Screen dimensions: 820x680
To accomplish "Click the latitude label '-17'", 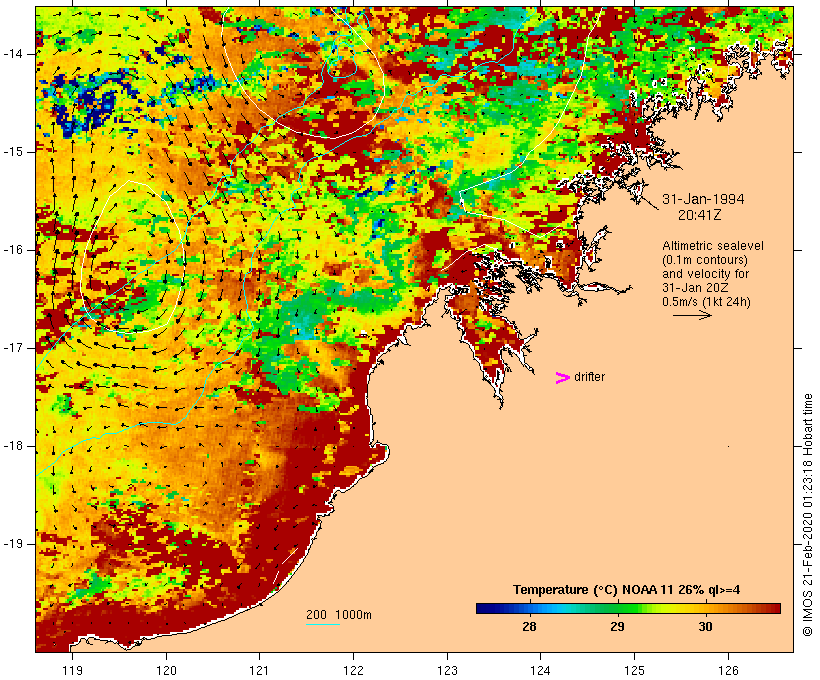I will (13, 348).
